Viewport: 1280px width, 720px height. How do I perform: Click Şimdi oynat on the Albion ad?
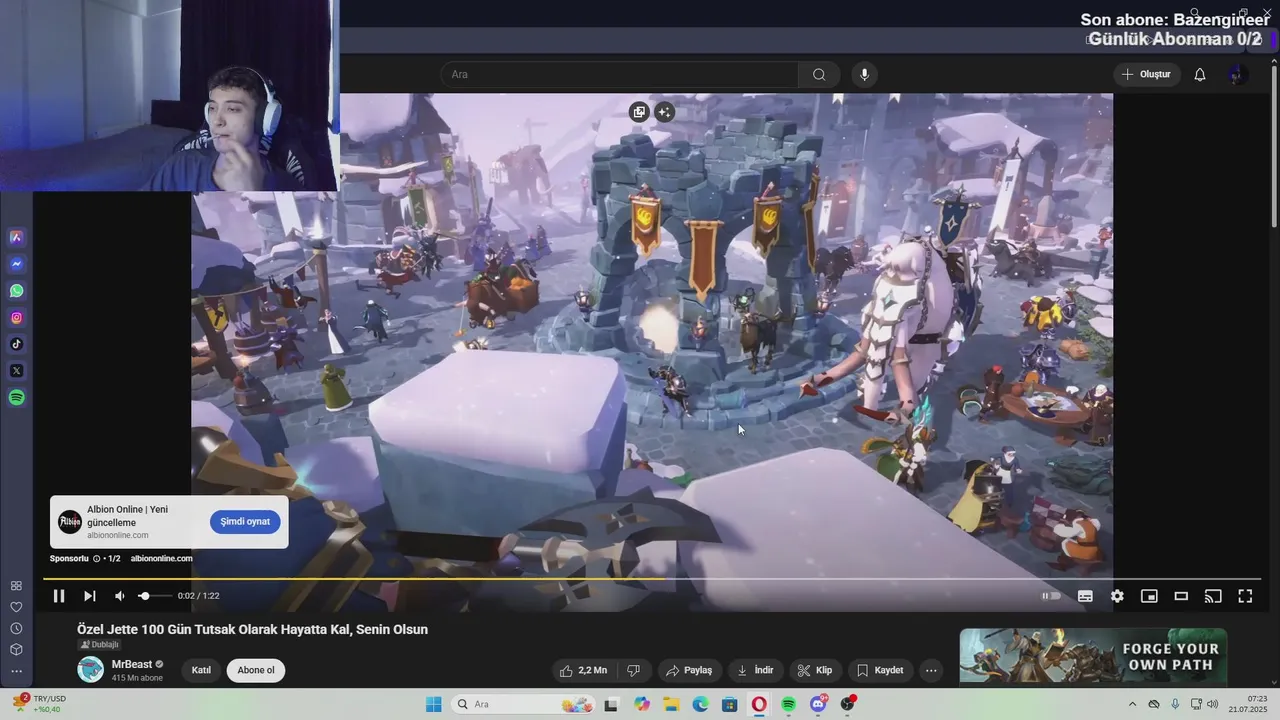coord(245,522)
